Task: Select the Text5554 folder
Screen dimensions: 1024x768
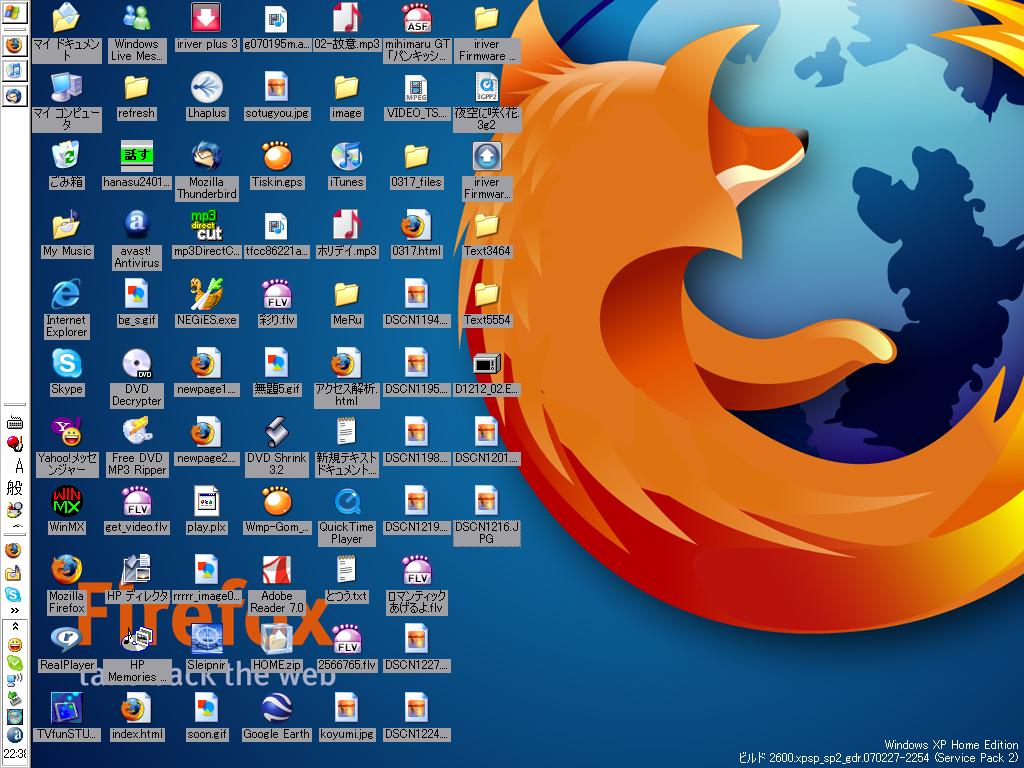Action: pyautogui.click(x=487, y=302)
